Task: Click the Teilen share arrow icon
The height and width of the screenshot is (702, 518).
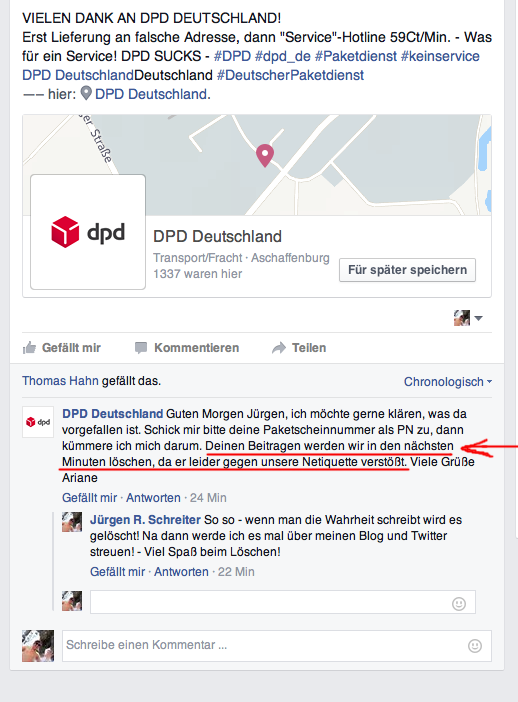Action: [278, 348]
